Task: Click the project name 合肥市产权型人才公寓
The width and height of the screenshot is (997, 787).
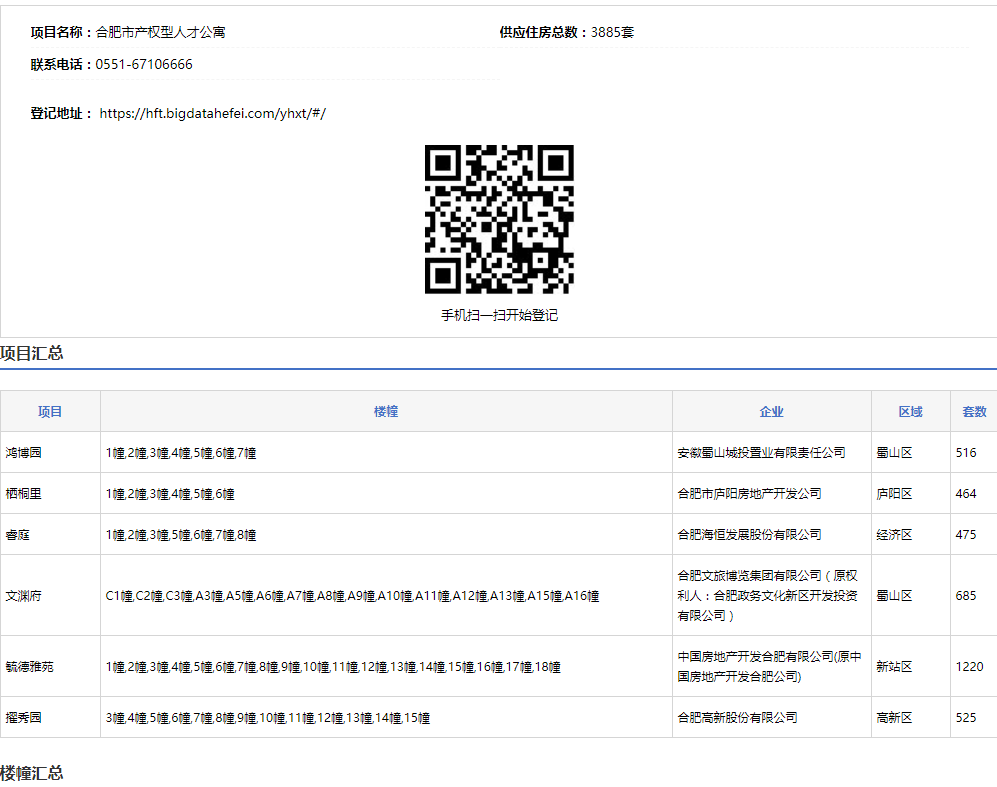Action: click(160, 32)
